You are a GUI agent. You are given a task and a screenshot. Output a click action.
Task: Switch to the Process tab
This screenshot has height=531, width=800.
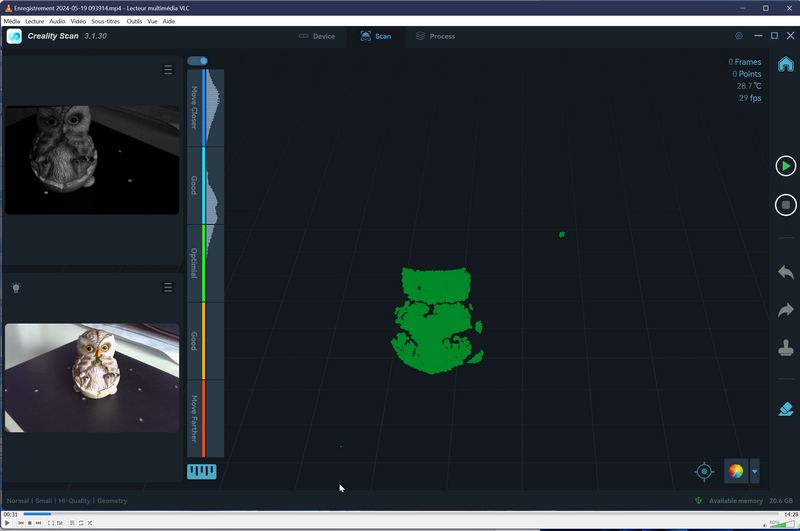pyautogui.click(x=435, y=36)
